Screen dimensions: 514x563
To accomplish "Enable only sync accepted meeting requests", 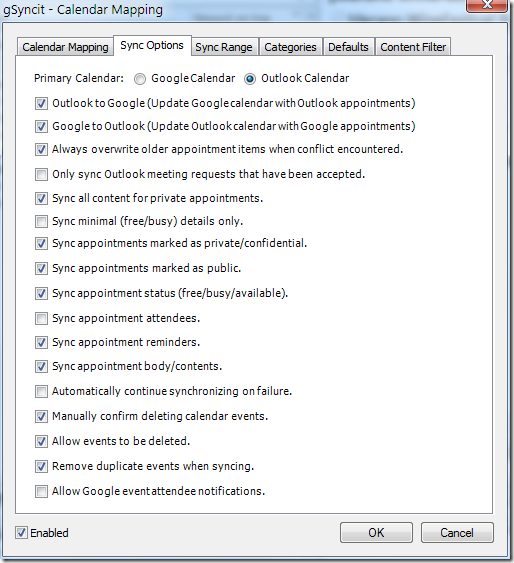I will click(41, 175).
